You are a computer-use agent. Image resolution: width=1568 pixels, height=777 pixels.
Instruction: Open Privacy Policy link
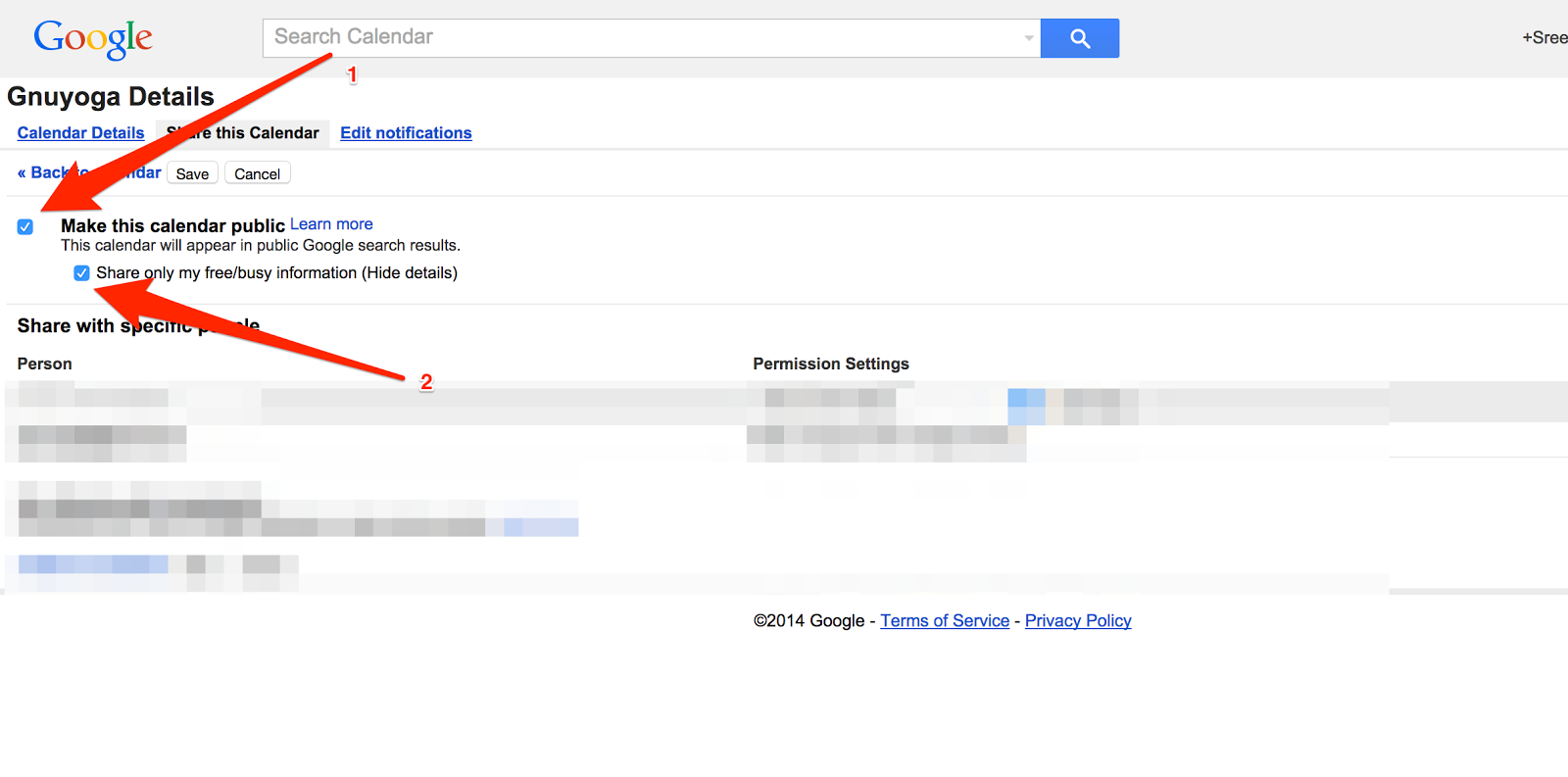1078,621
